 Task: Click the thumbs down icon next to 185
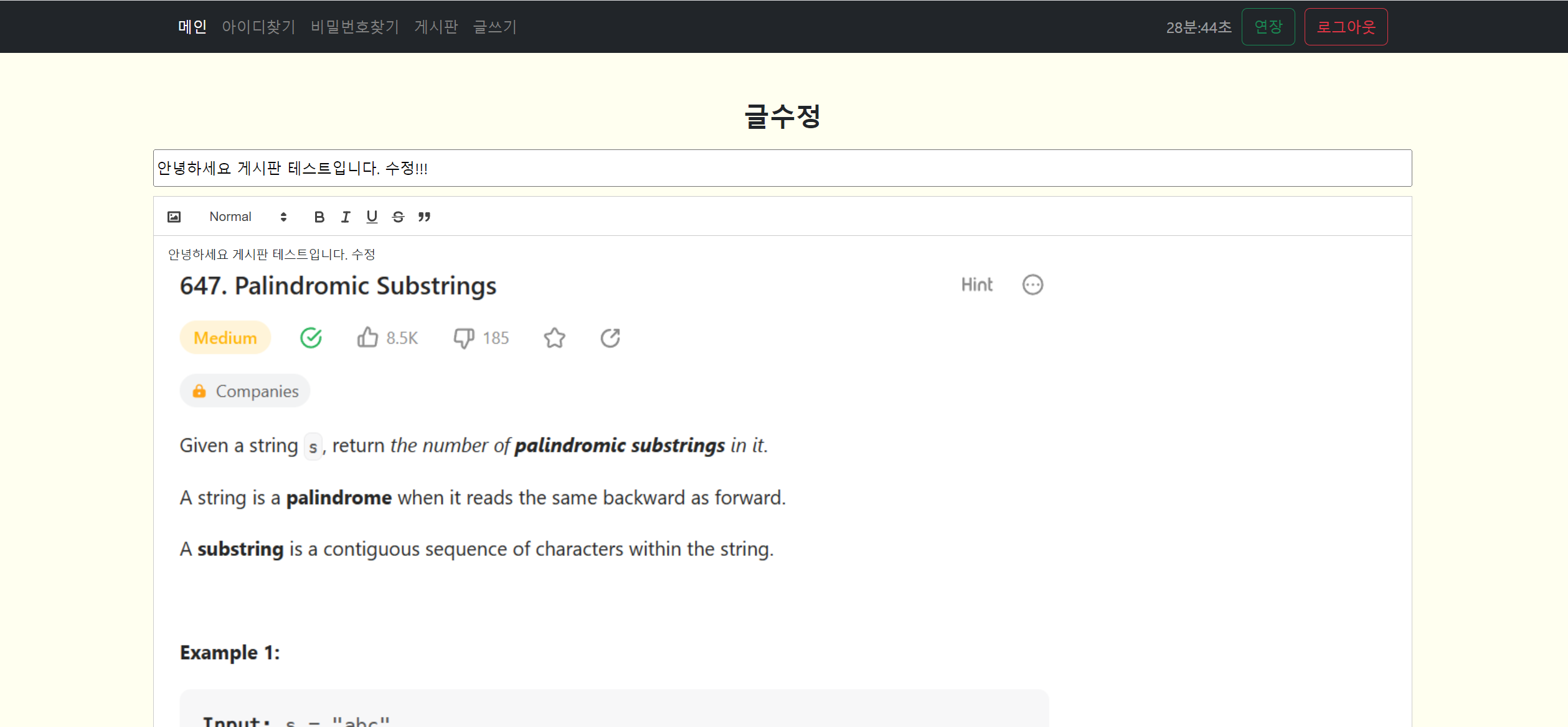pos(464,338)
